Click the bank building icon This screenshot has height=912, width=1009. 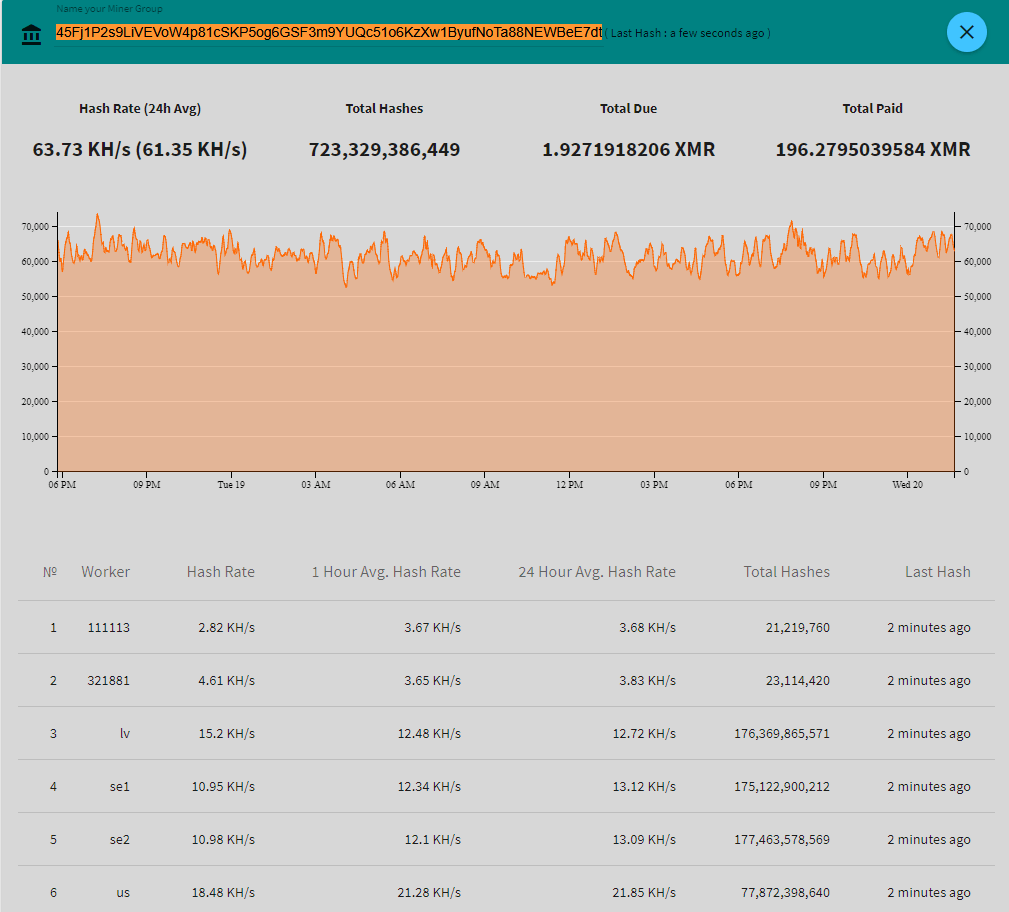pyautogui.click(x=32, y=34)
